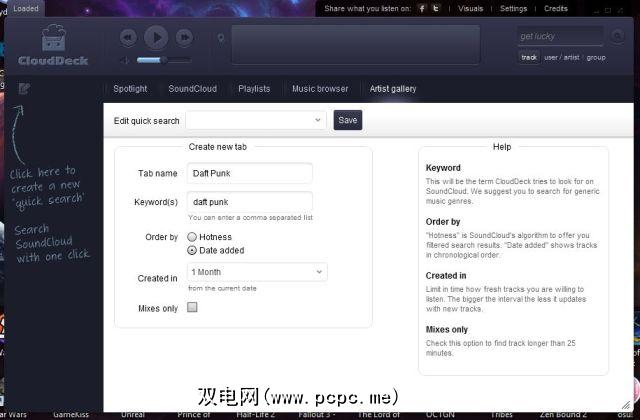Viewport: 640px width, 420px height.
Task: Click 'from the current date' hint text
Action: (x=222, y=288)
